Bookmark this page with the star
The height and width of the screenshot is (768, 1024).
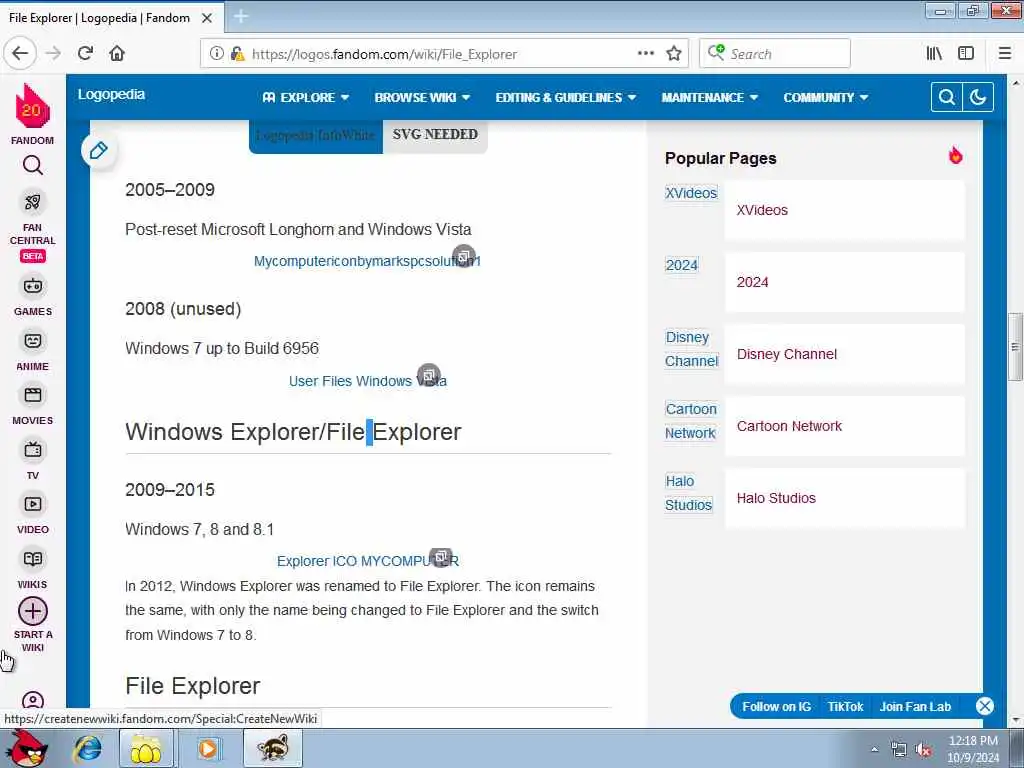(x=674, y=54)
